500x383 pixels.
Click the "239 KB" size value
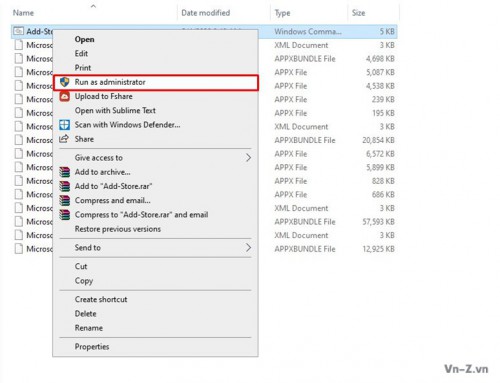coord(383,99)
